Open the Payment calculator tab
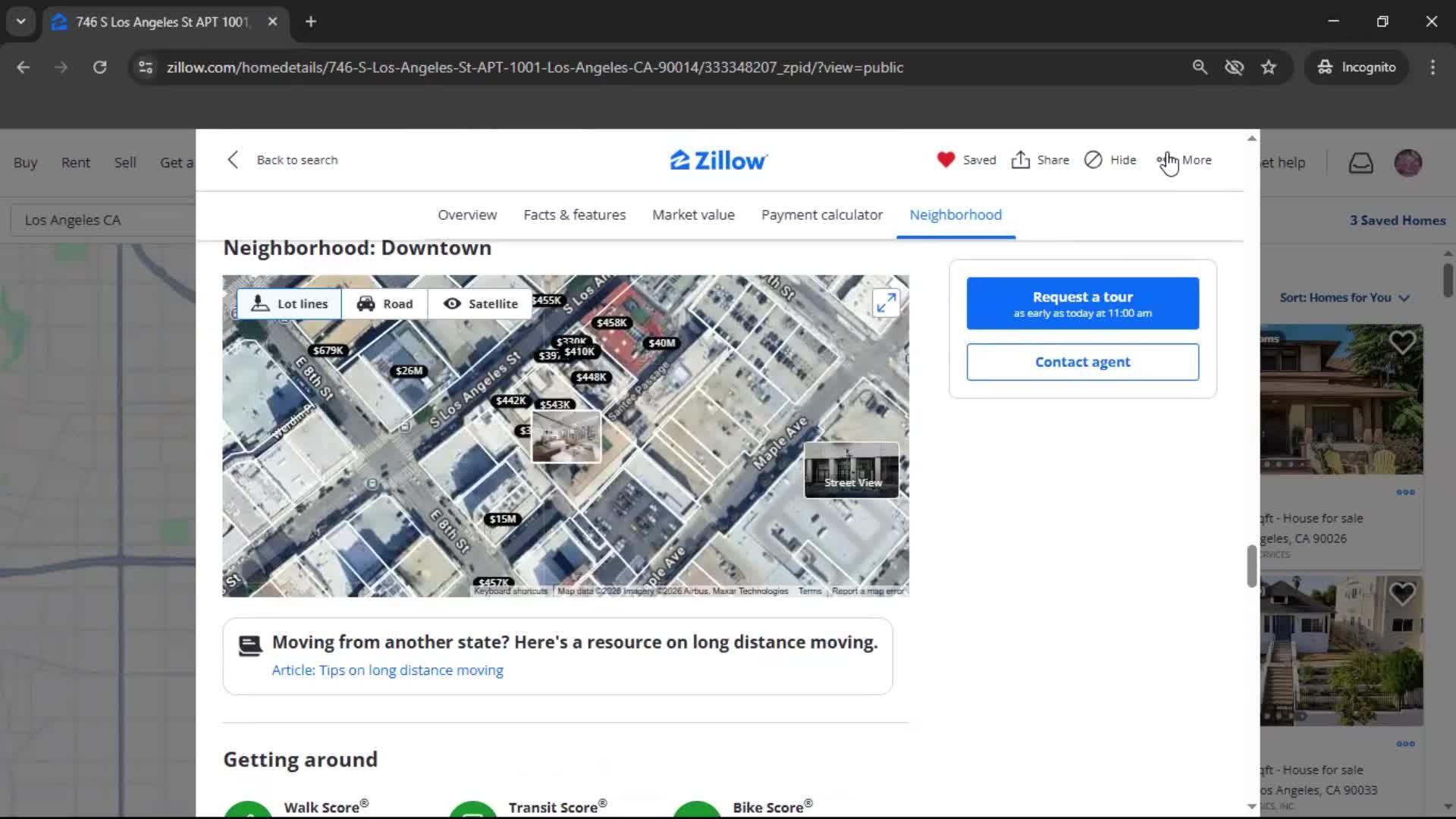Image resolution: width=1456 pixels, height=819 pixels. [x=822, y=215]
